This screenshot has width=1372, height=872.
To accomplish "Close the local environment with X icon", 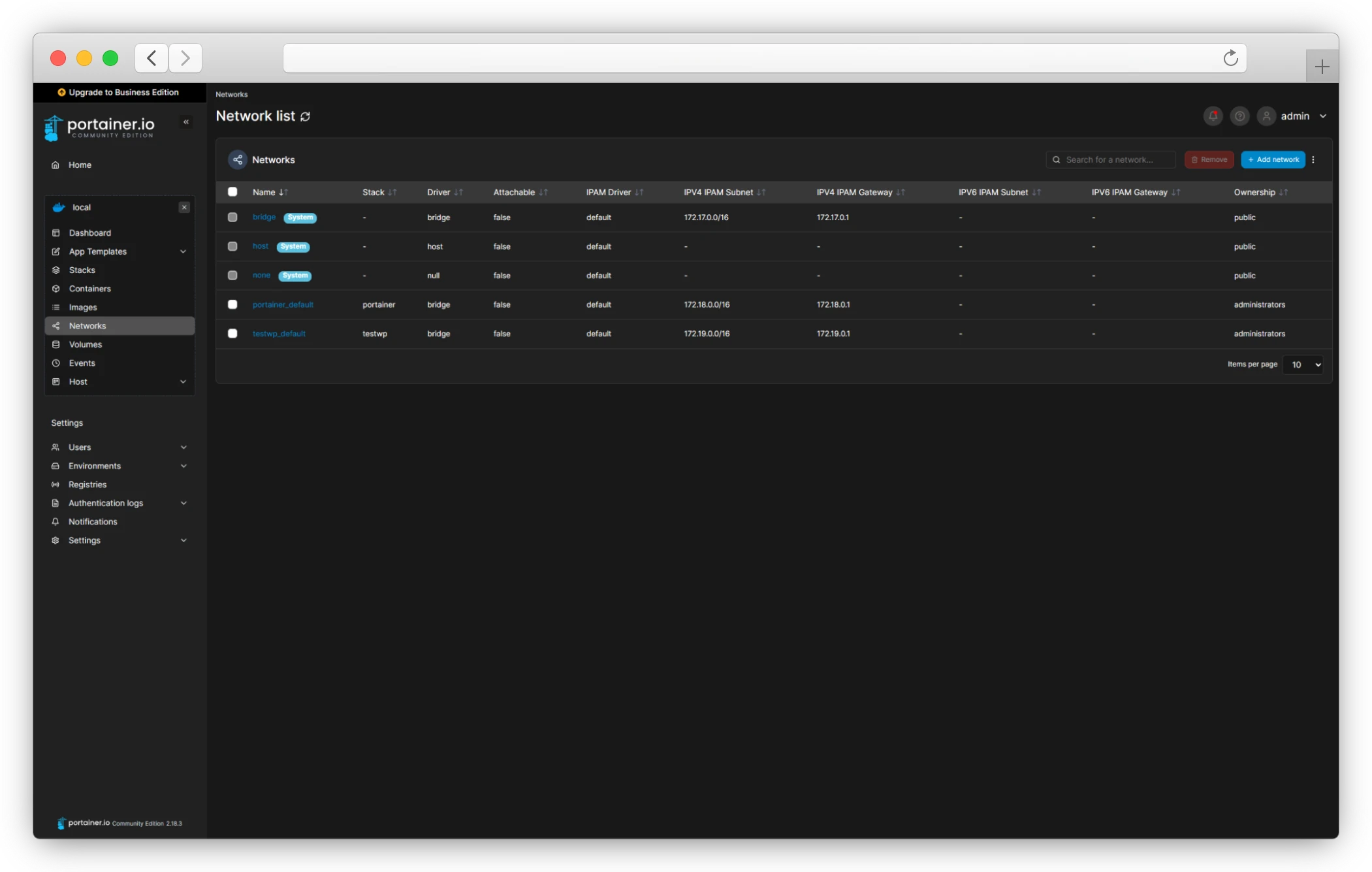I will coord(184,207).
